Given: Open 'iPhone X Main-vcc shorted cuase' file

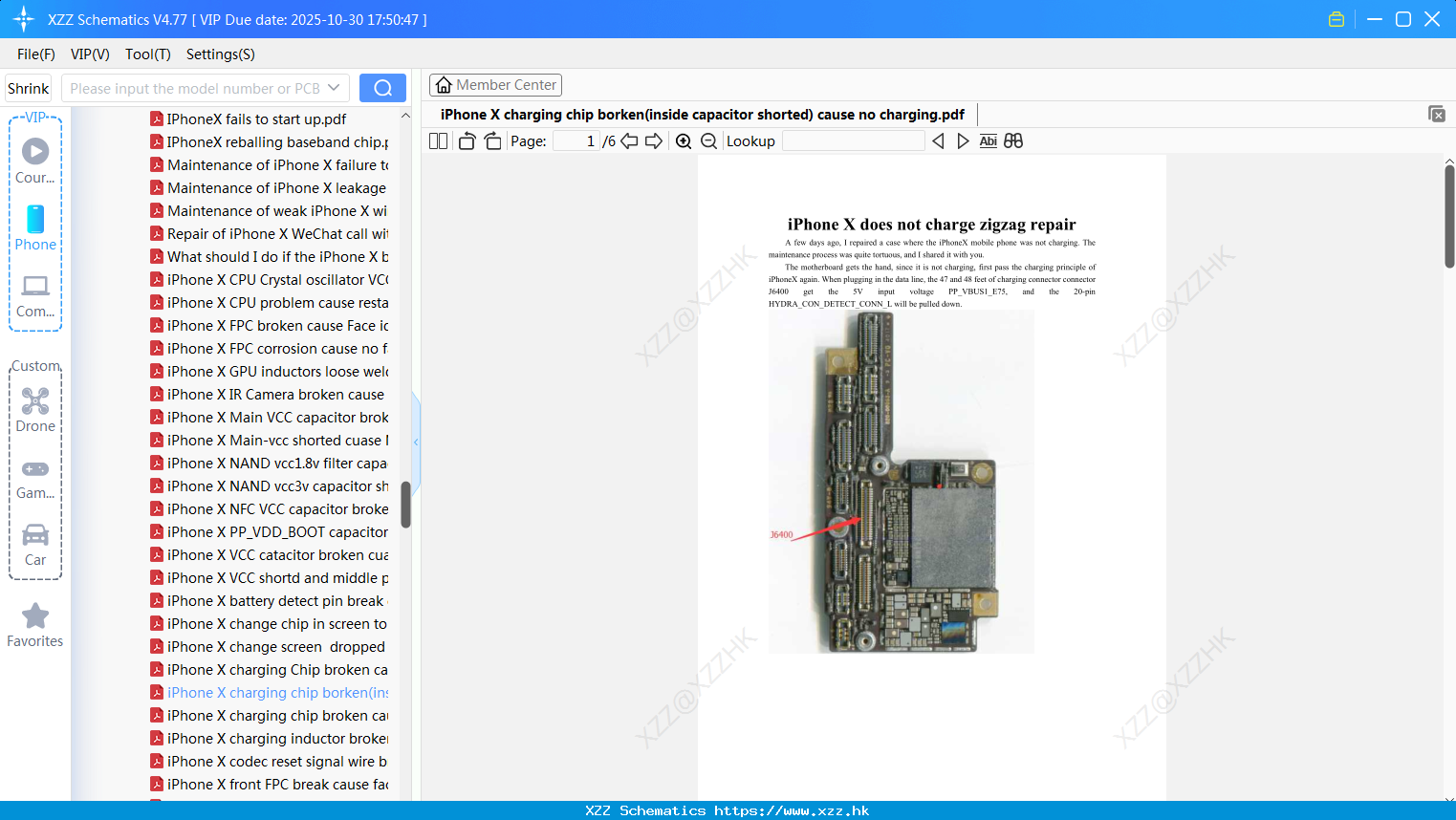Looking at the screenshot, I should point(270,440).
